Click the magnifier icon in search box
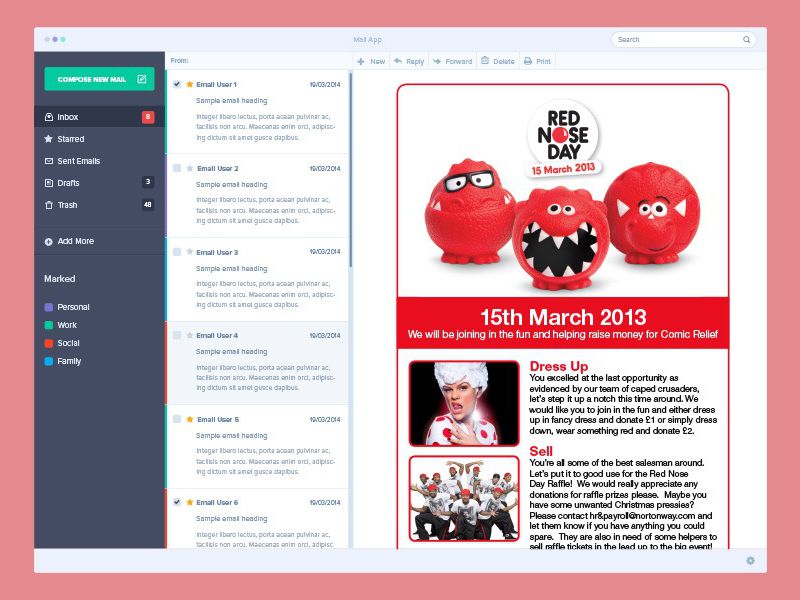Viewport: 800px width, 600px height. tap(746, 39)
